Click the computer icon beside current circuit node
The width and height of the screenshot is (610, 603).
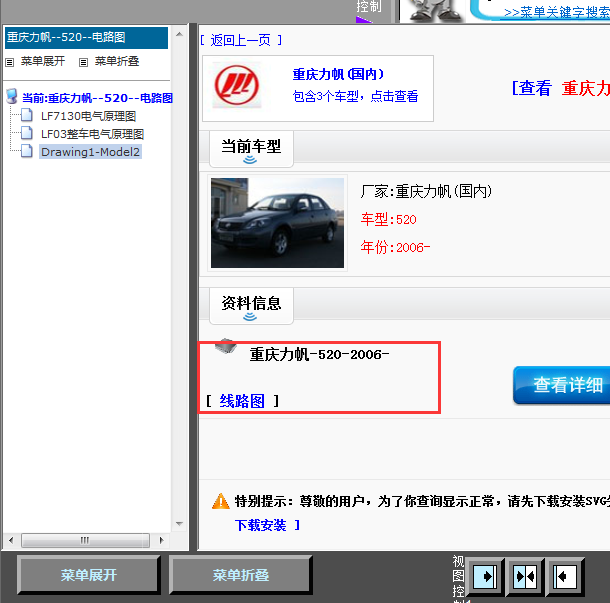(12, 96)
